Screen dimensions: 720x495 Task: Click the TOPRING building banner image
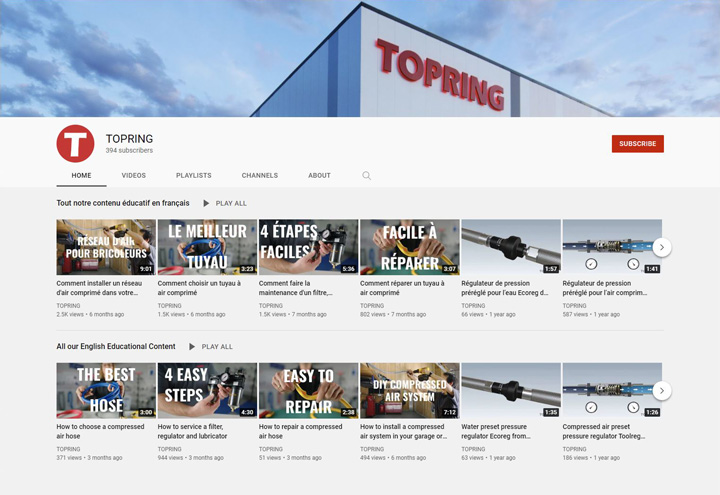(360, 58)
